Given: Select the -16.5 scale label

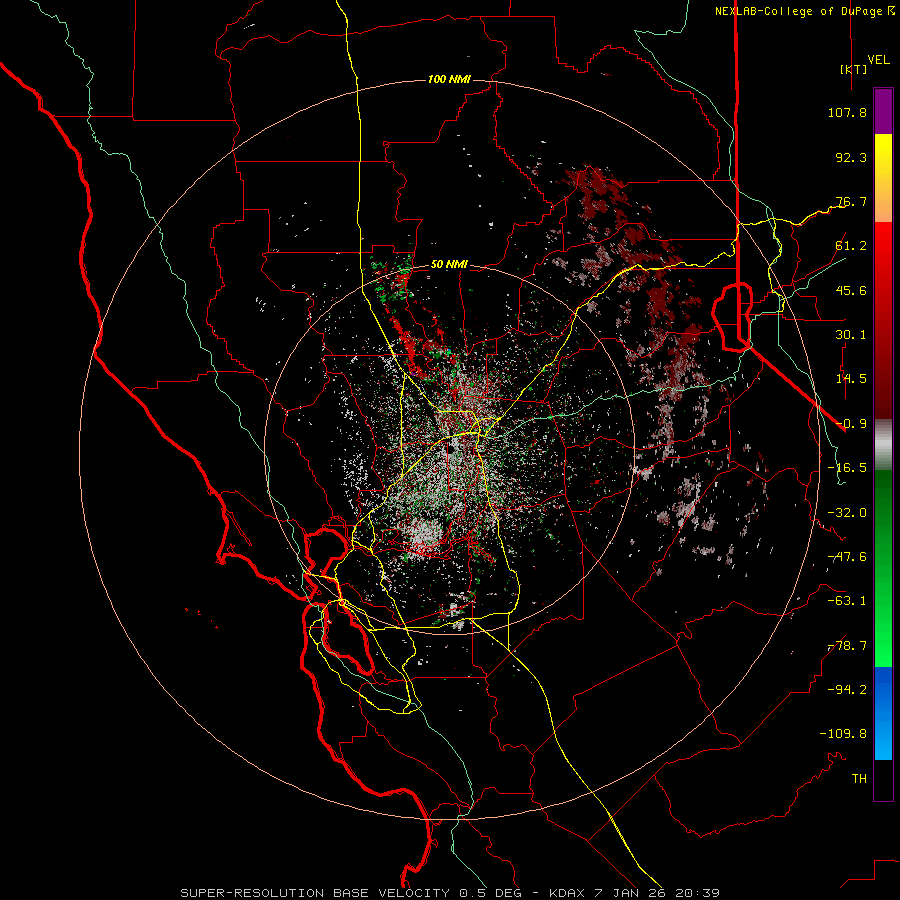Looking at the screenshot, I should point(847,468).
